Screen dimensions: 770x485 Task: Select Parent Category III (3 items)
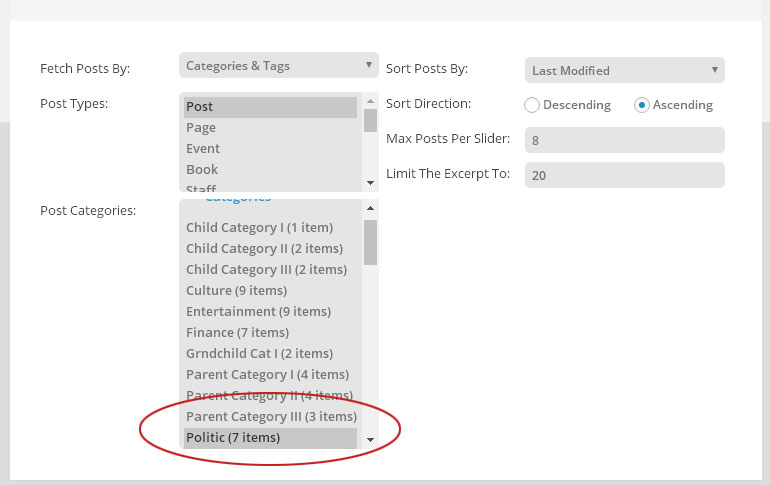pyautogui.click(x=270, y=417)
